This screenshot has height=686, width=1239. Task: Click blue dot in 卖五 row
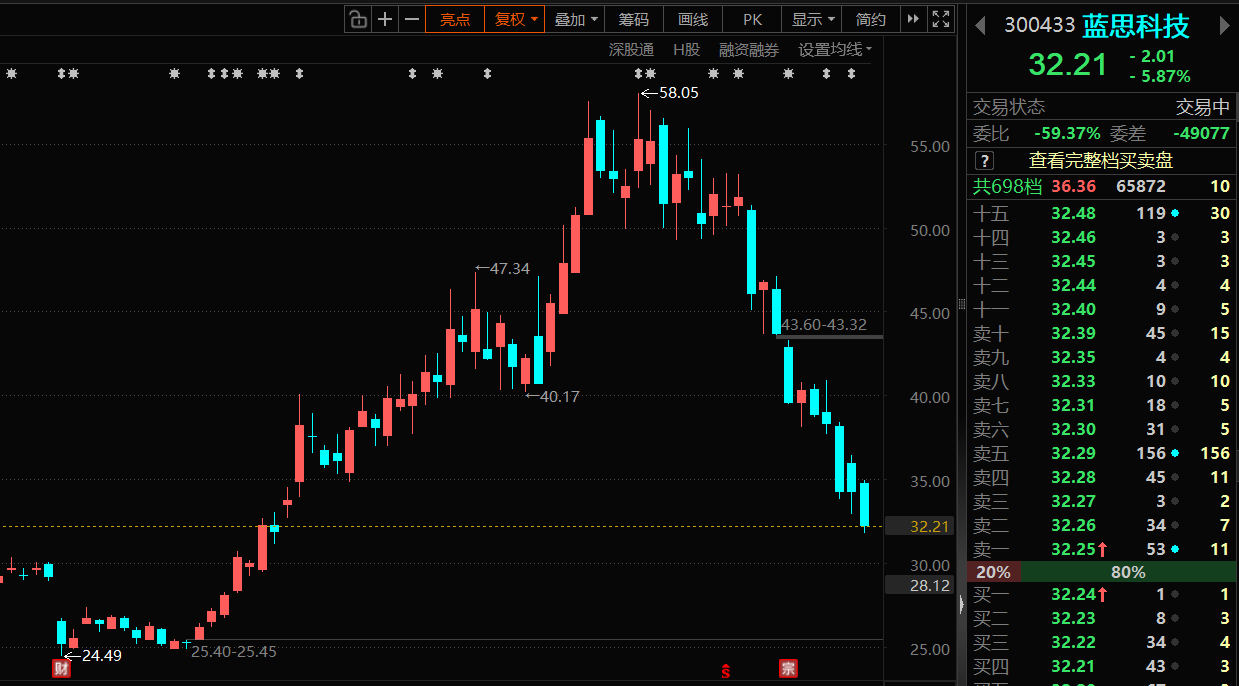[1175, 454]
